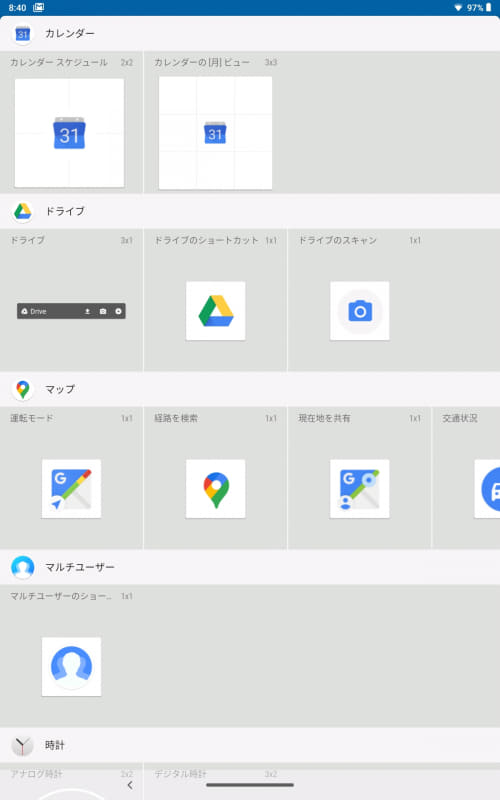Image resolution: width=500 pixels, height=800 pixels.
Task: Select the Maps route search pin widget
Action: 216,489
